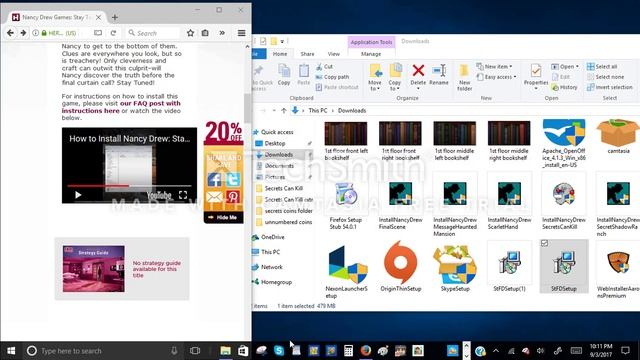The width and height of the screenshot is (640, 360).
Task: Open History in the ribbon Open group
Action: (564, 87)
